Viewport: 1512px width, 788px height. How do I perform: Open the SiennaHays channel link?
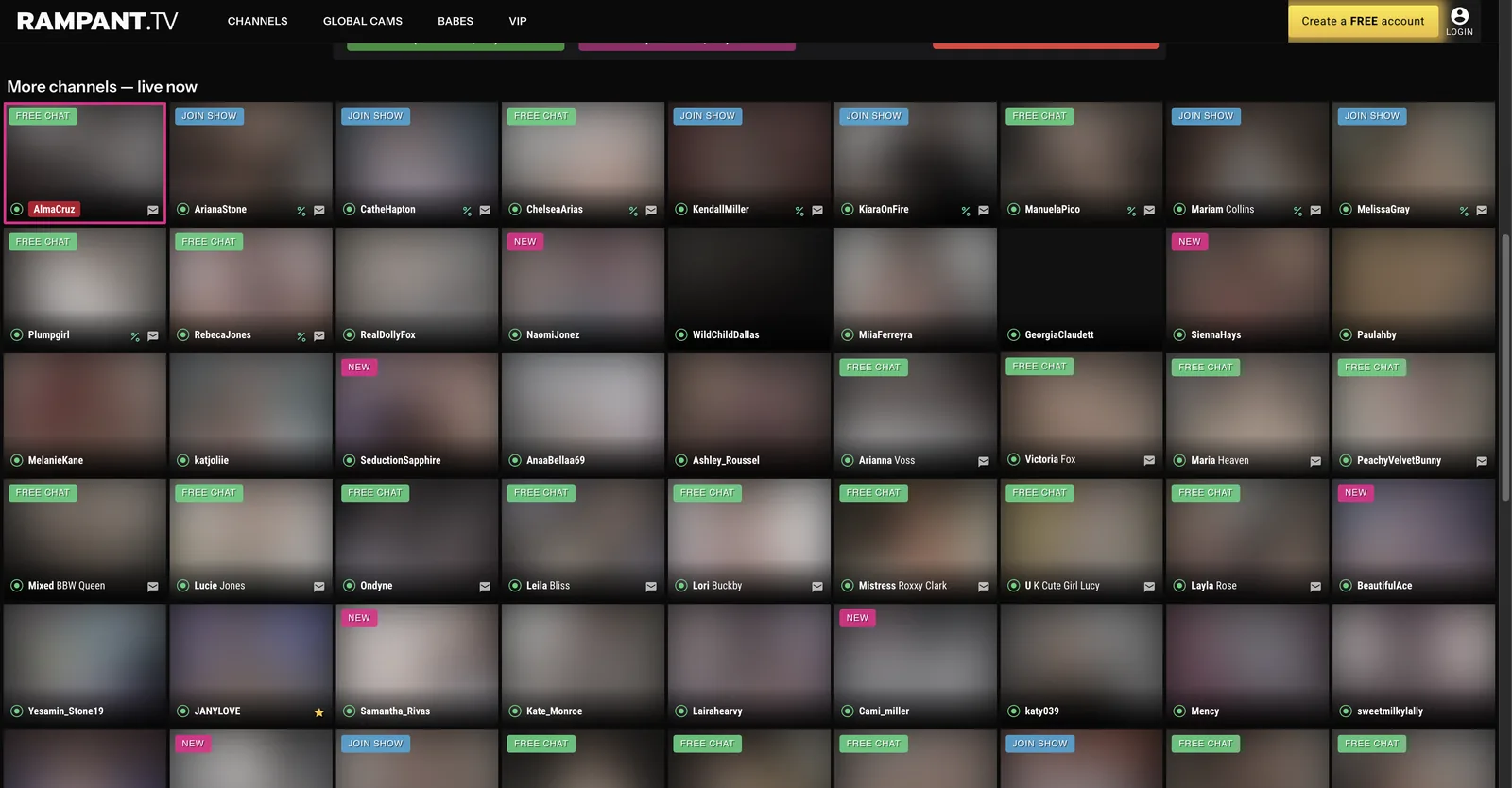pyautogui.click(x=1216, y=334)
